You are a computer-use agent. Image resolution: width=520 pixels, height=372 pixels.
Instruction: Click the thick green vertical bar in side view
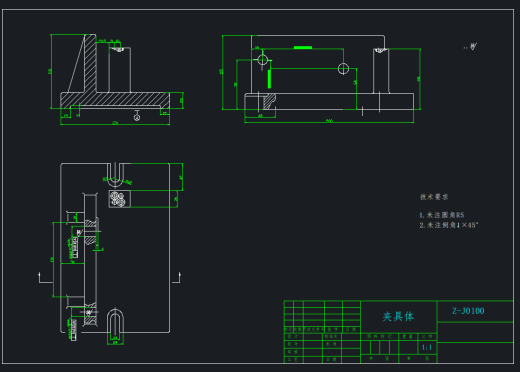269,79
